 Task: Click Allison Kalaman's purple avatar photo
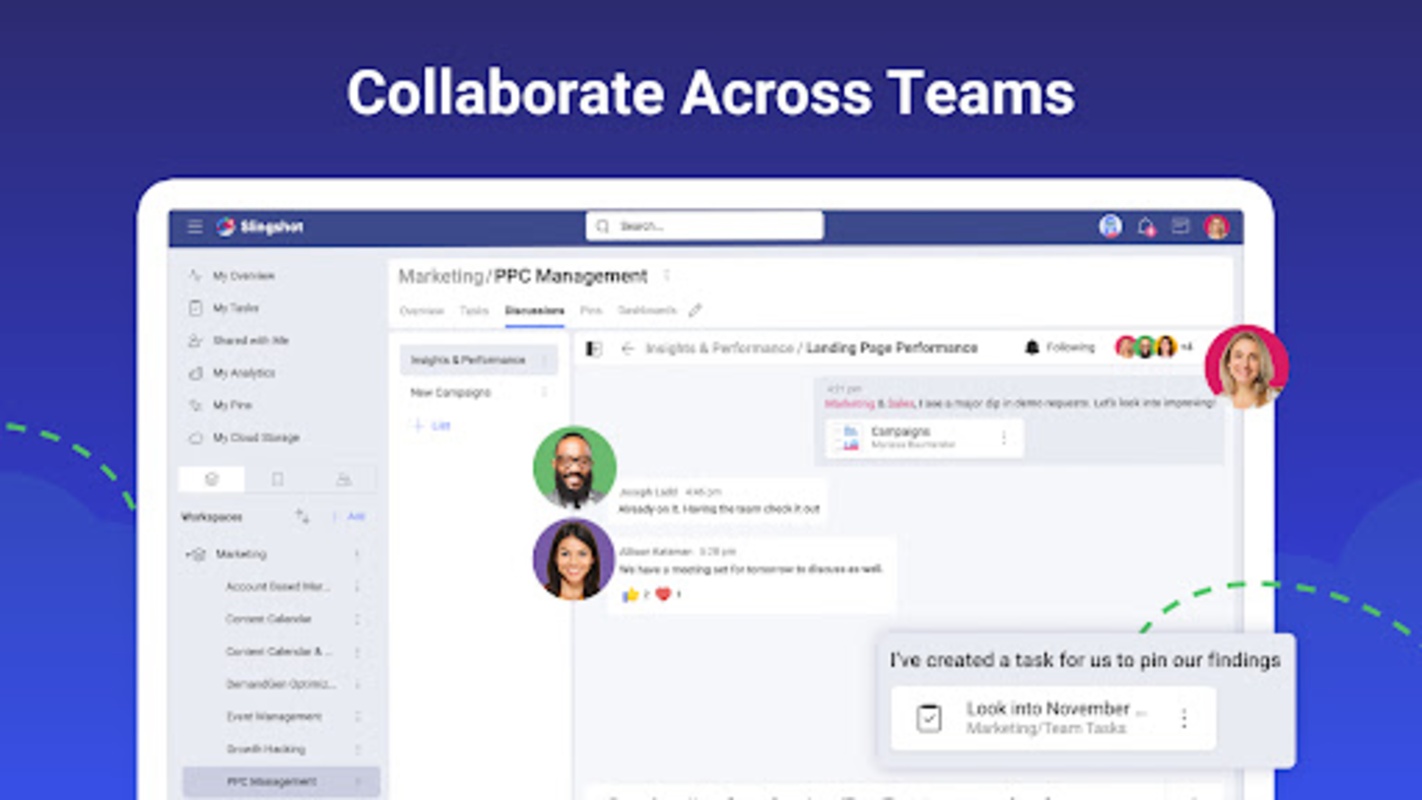(x=574, y=559)
